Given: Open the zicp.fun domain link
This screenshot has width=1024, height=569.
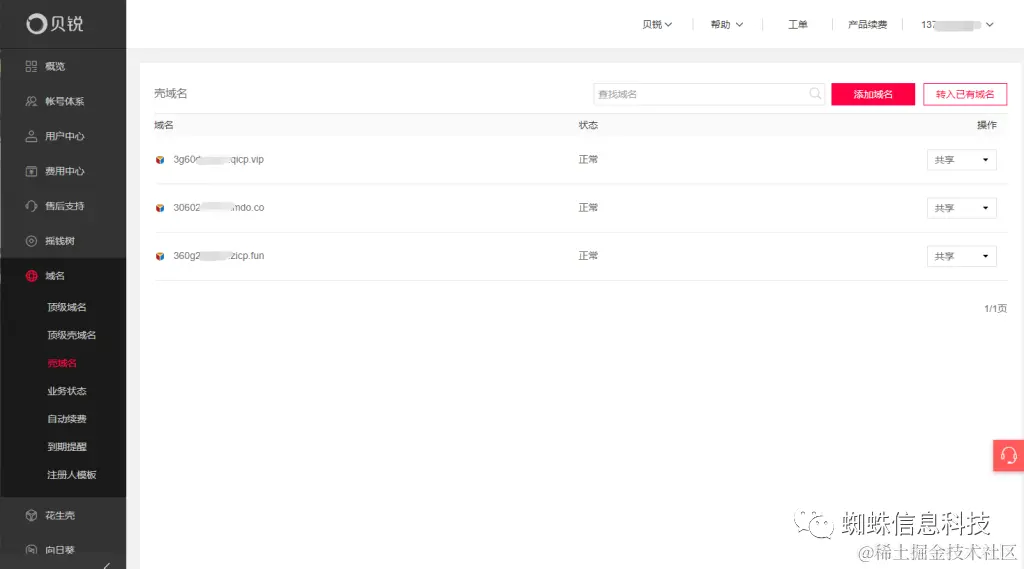Looking at the screenshot, I should [x=218, y=256].
